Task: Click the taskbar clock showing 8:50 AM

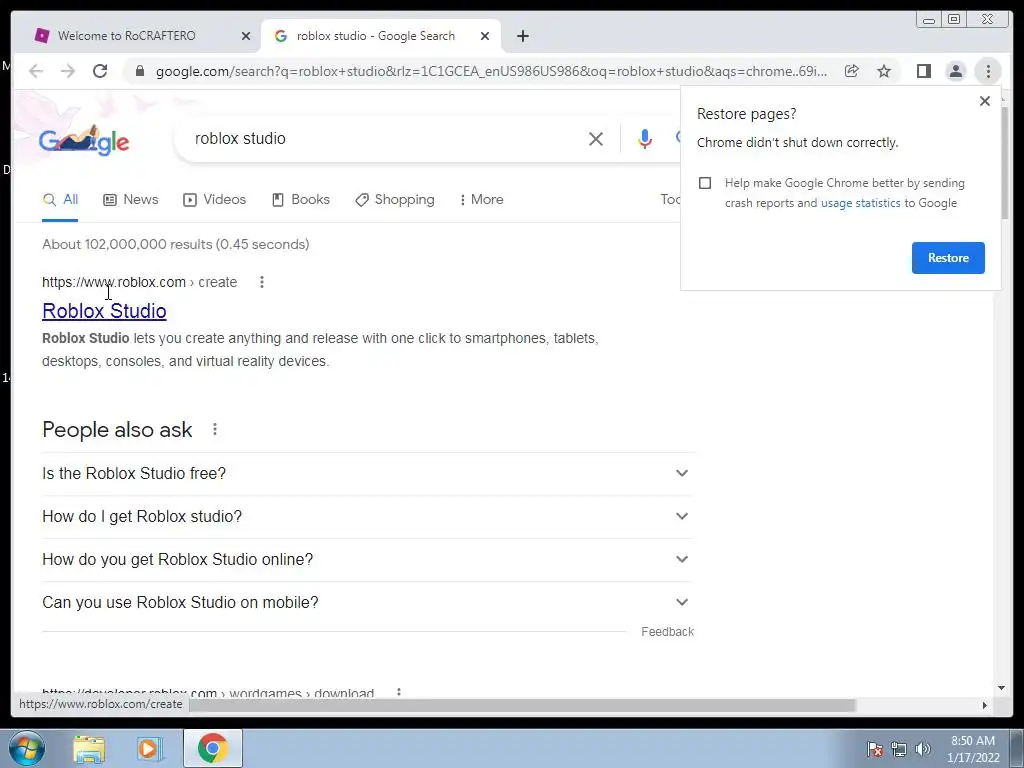Action: point(973,749)
